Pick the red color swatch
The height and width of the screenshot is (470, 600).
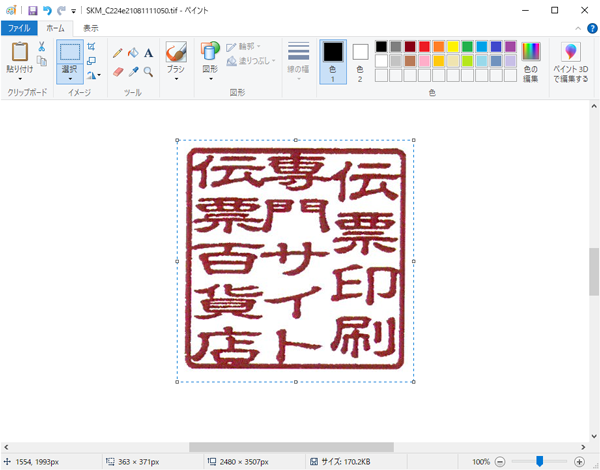point(424,47)
